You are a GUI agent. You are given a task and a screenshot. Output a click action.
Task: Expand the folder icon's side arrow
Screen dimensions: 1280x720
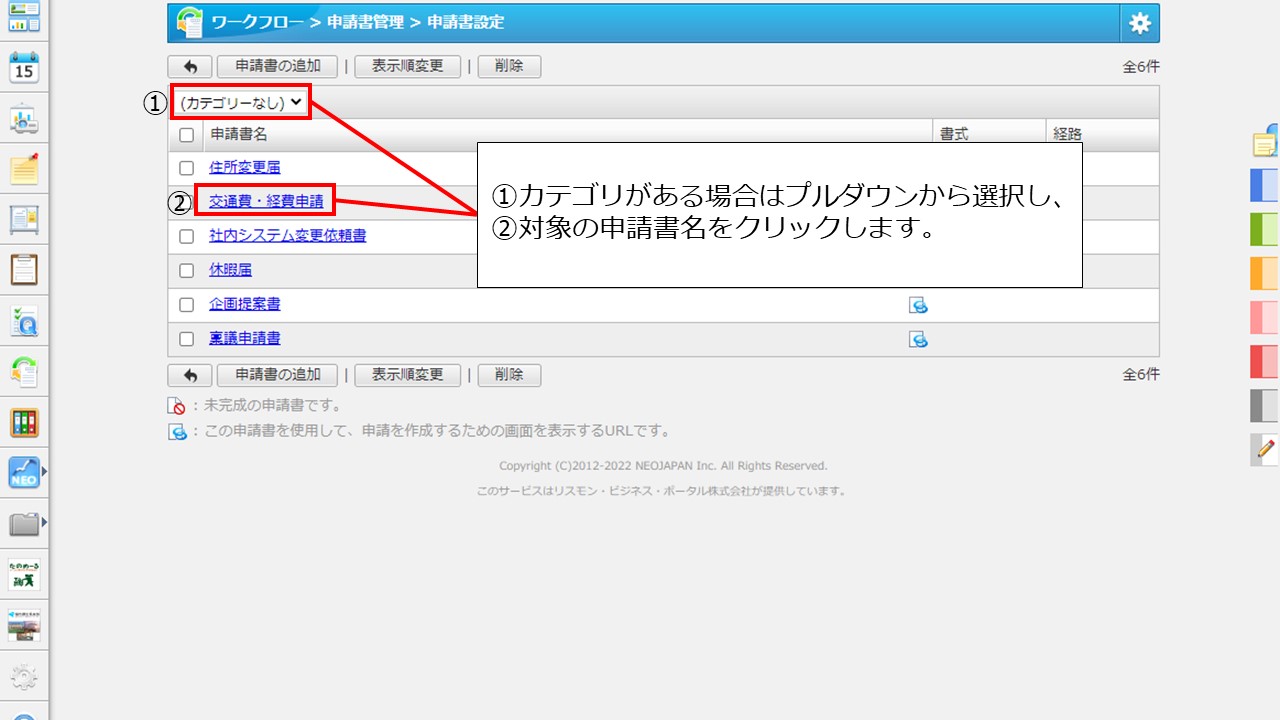click(x=44, y=520)
